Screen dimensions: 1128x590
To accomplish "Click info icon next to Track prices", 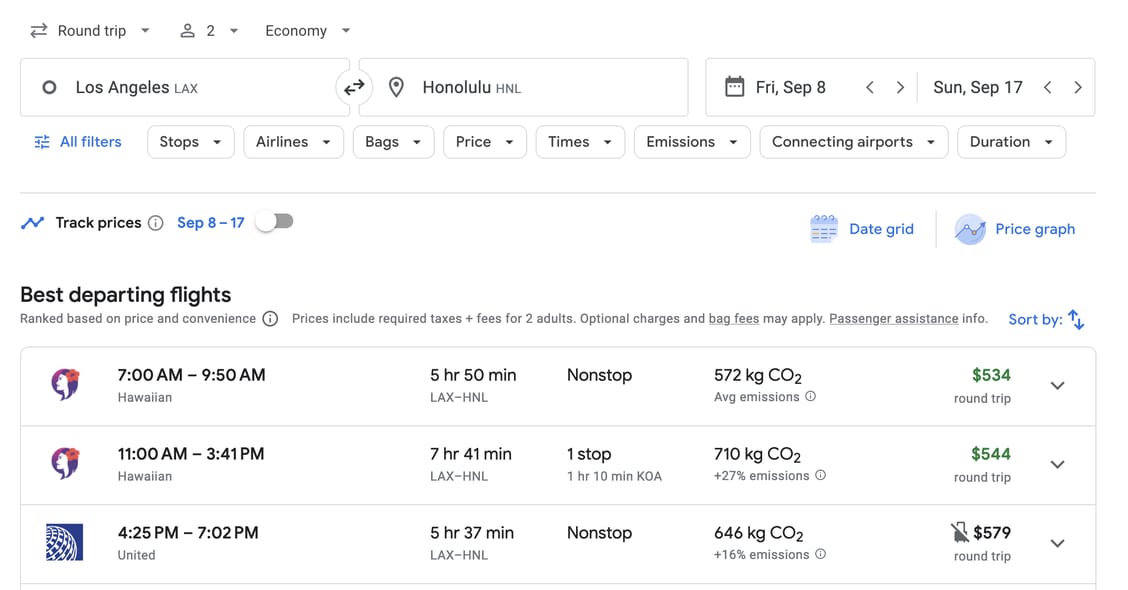I will click(x=156, y=223).
